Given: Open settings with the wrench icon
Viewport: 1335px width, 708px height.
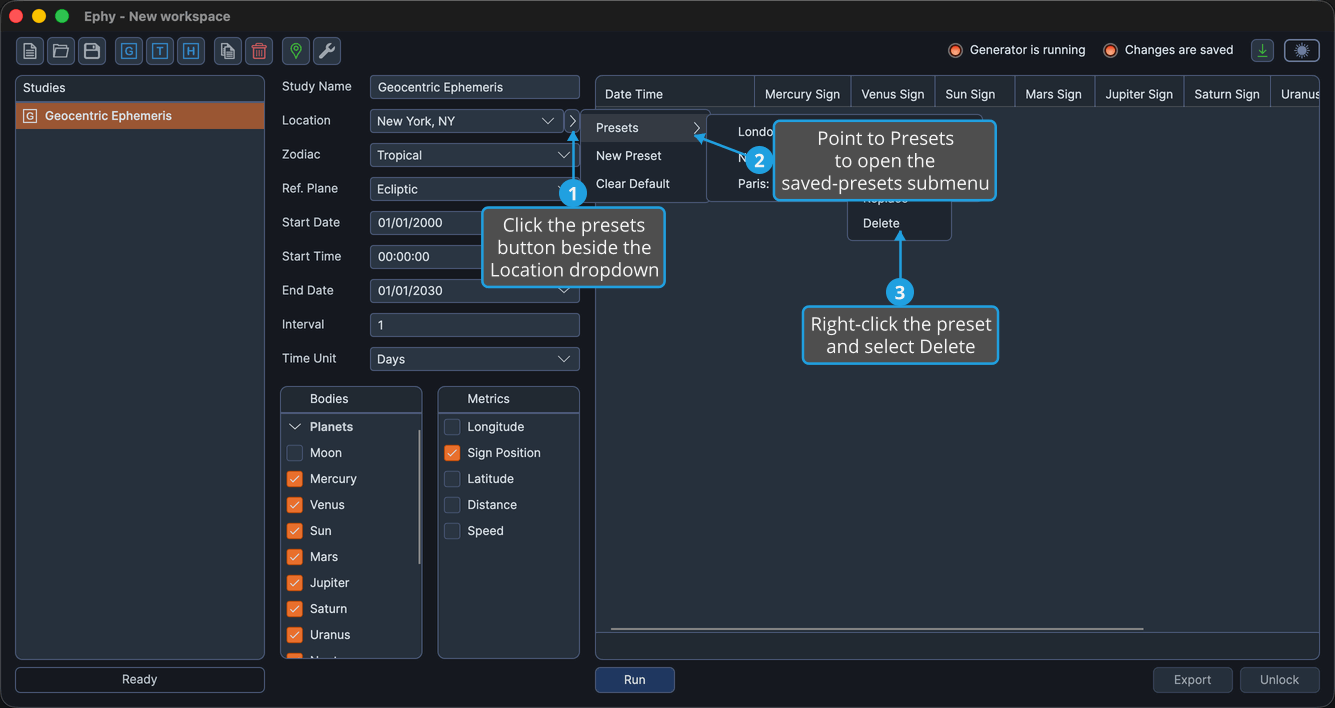Looking at the screenshot, I should coord(327,51).
